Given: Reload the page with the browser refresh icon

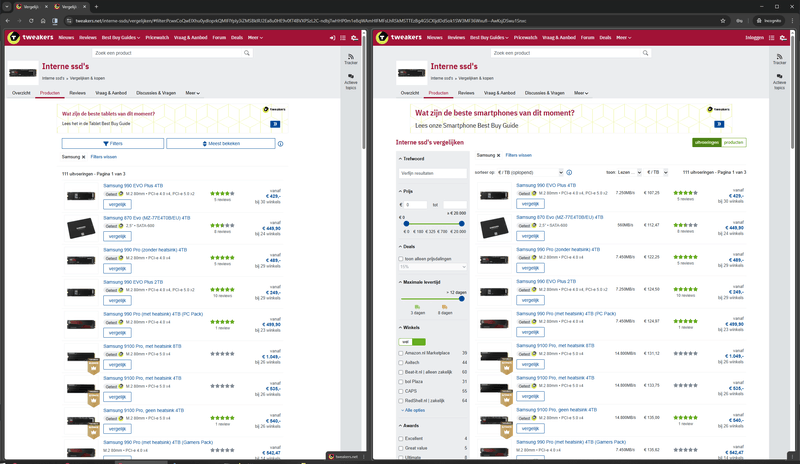Looking at the screenshot, I should [31, 21].
